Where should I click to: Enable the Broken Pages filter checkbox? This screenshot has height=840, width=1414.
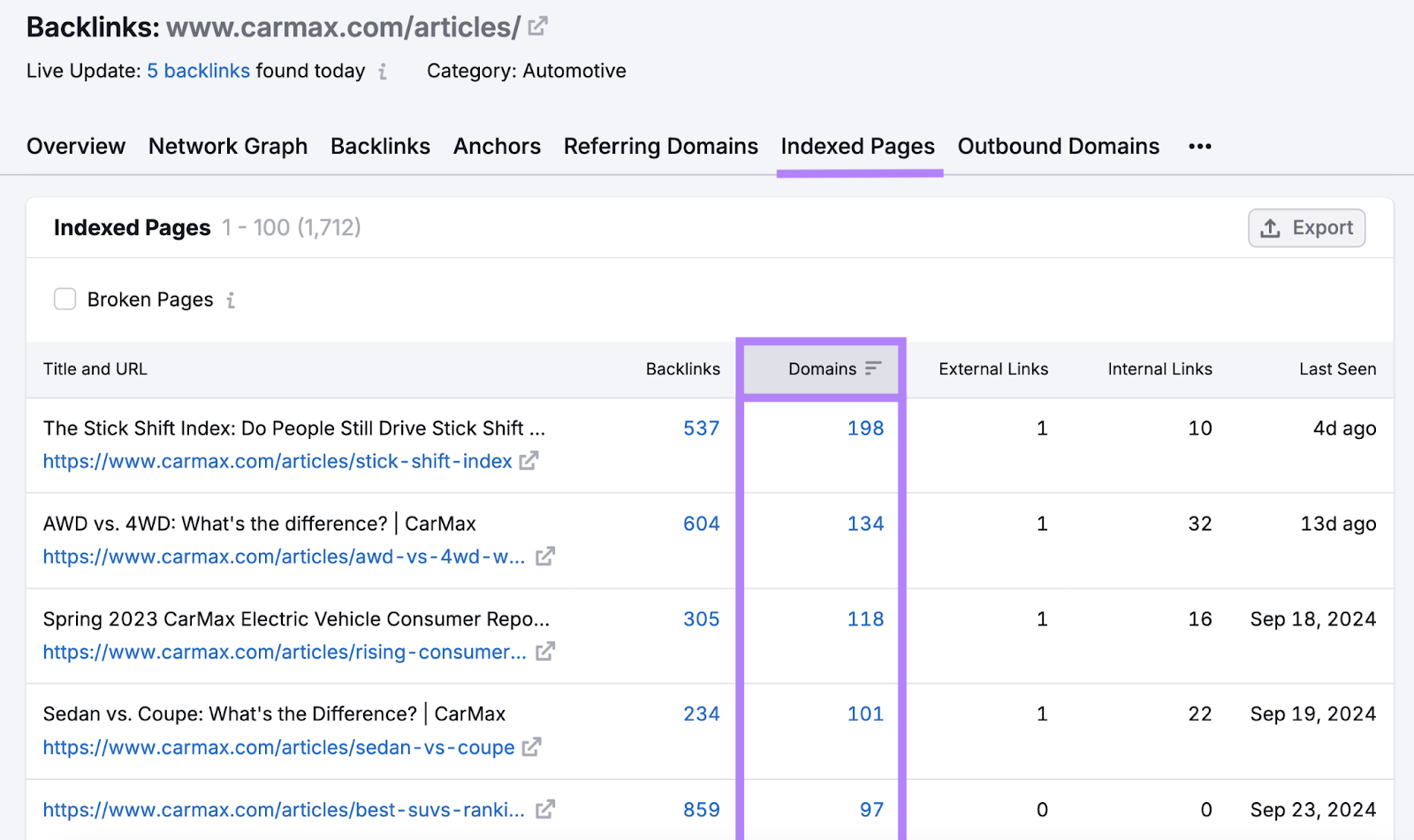pos(65,299)
